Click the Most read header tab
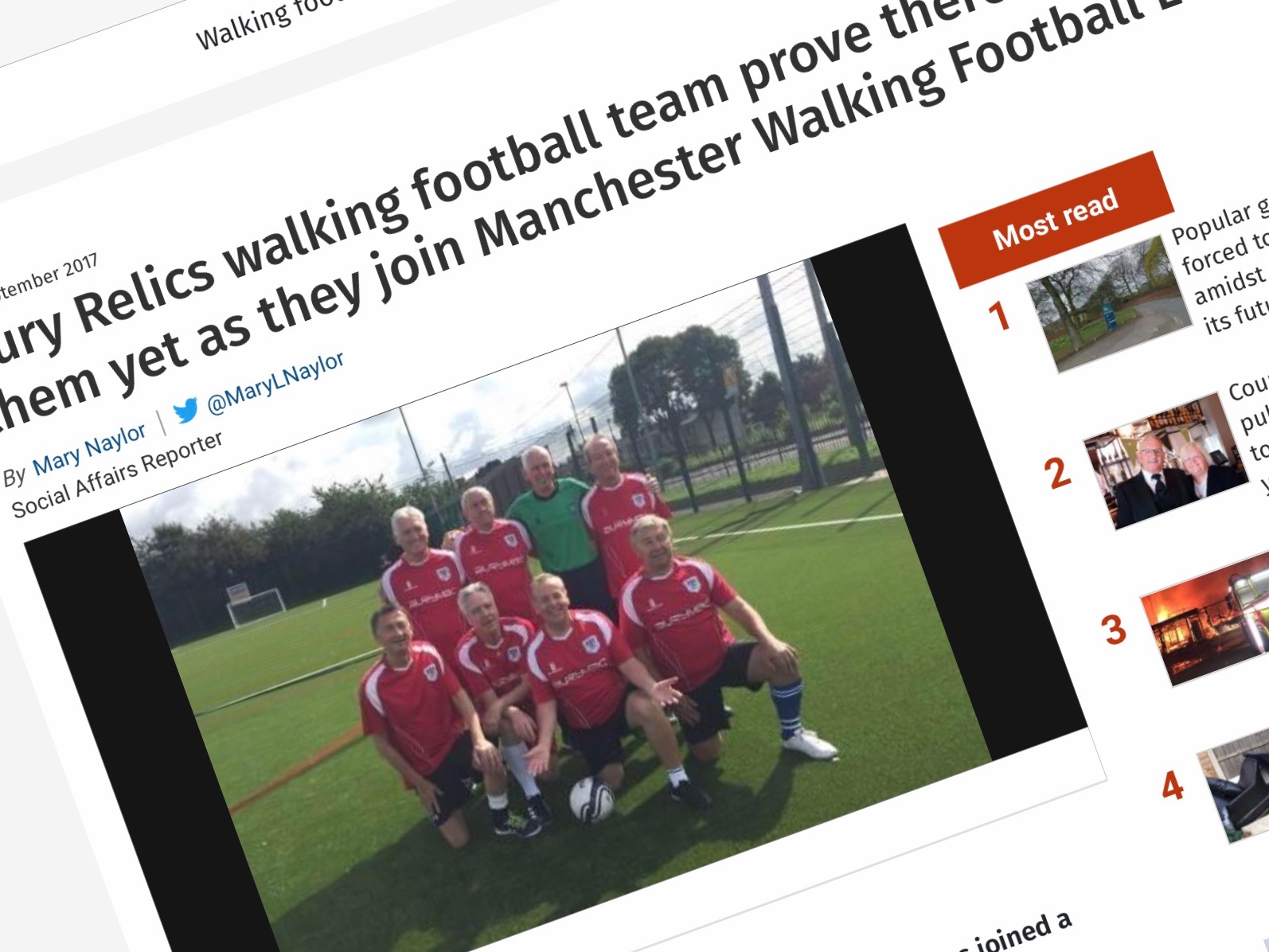This screenshot has width=1269, height=952. (1056, 219)
